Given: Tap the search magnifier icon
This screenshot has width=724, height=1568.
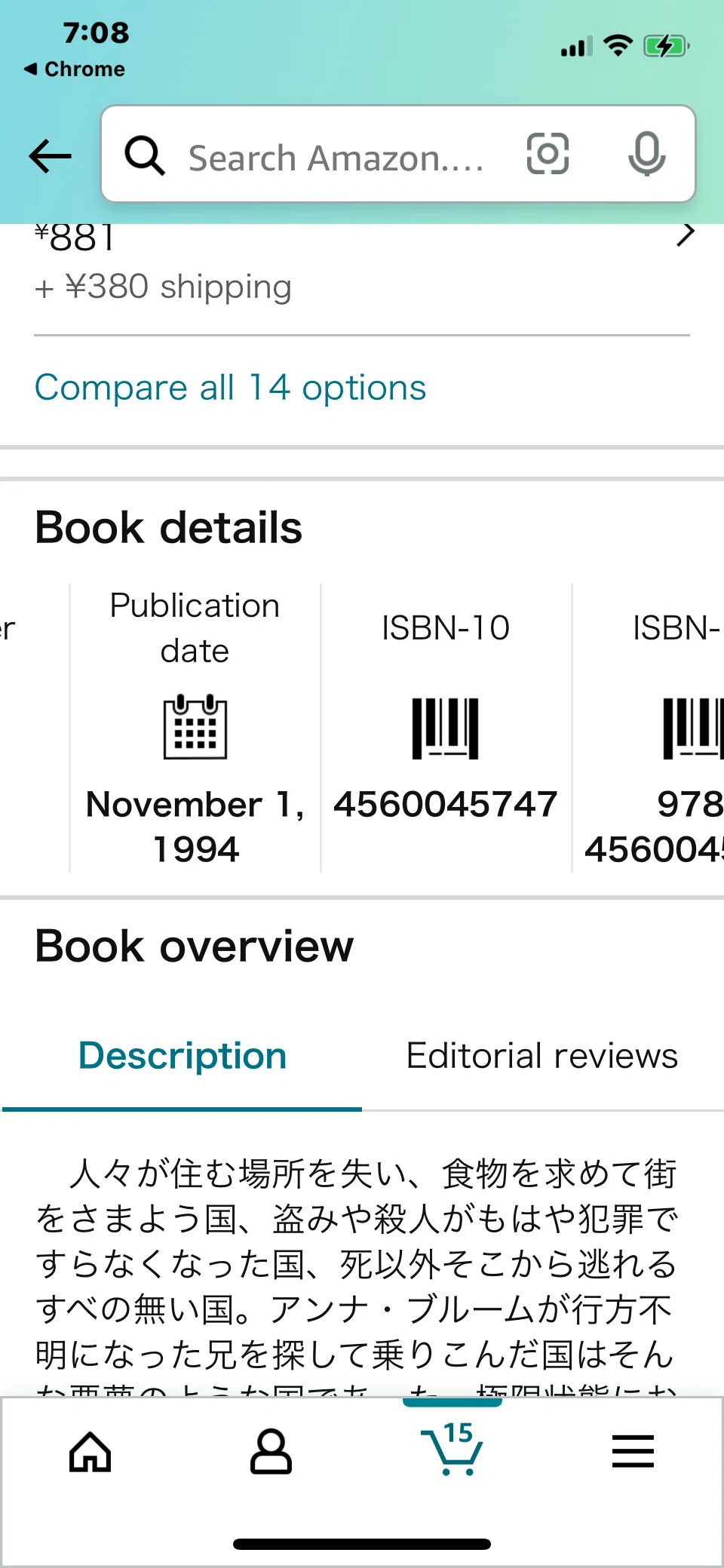Looking at the screenshot, I should pyautogui.click(x=144, y=155).
